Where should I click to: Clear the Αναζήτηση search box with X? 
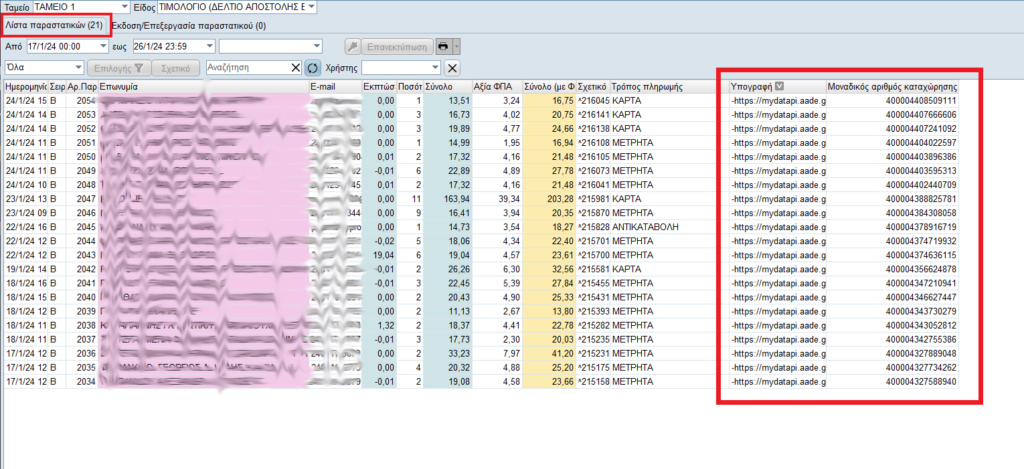point(295,68)
